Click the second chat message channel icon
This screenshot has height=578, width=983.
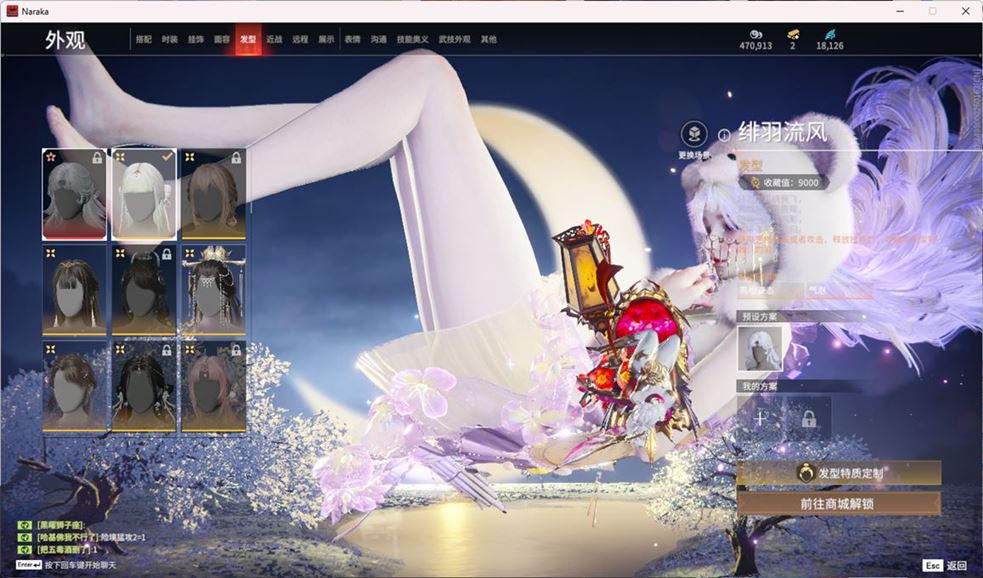(24, 537)
